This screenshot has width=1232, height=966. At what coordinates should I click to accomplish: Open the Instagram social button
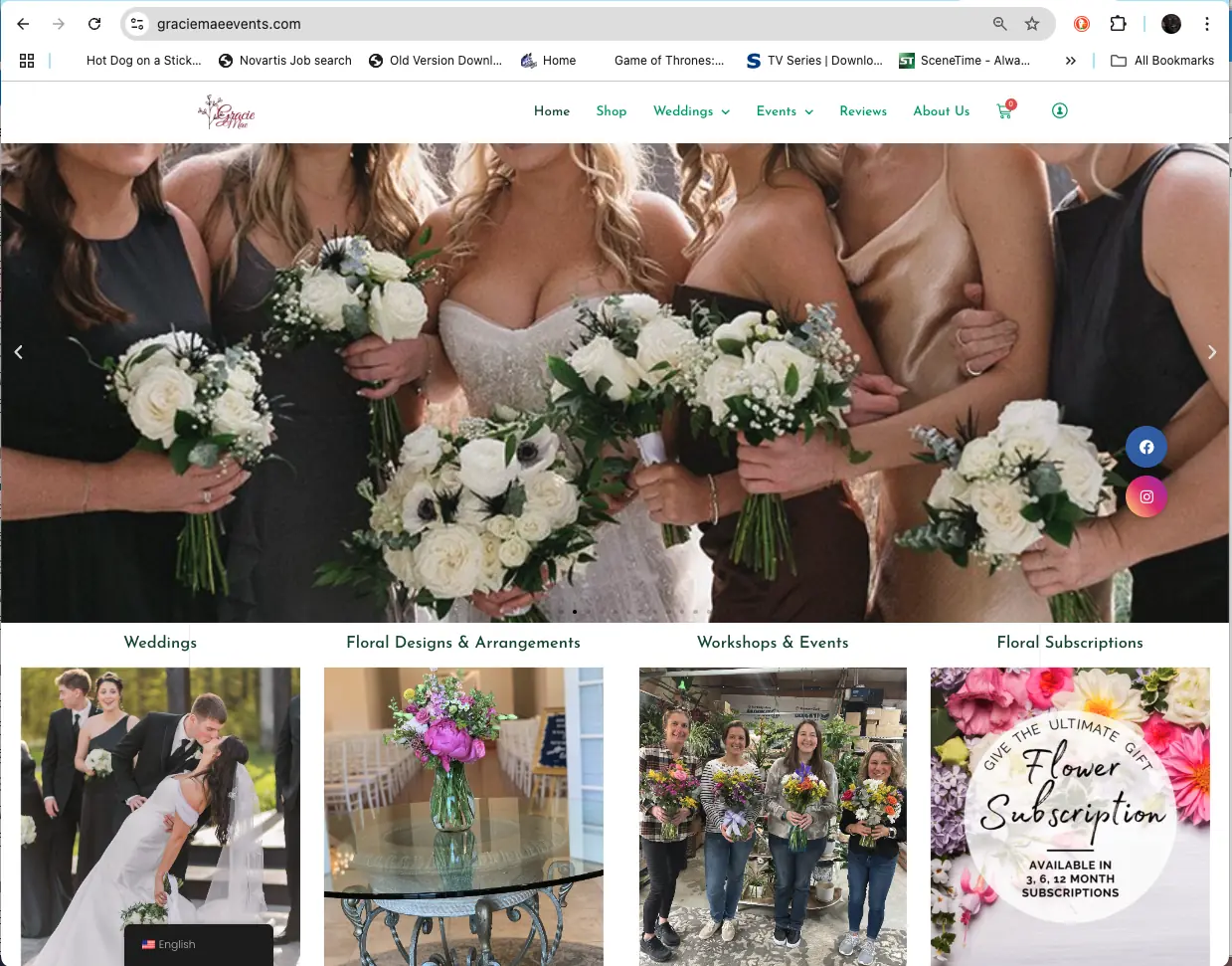click(x=1145, y=496)
